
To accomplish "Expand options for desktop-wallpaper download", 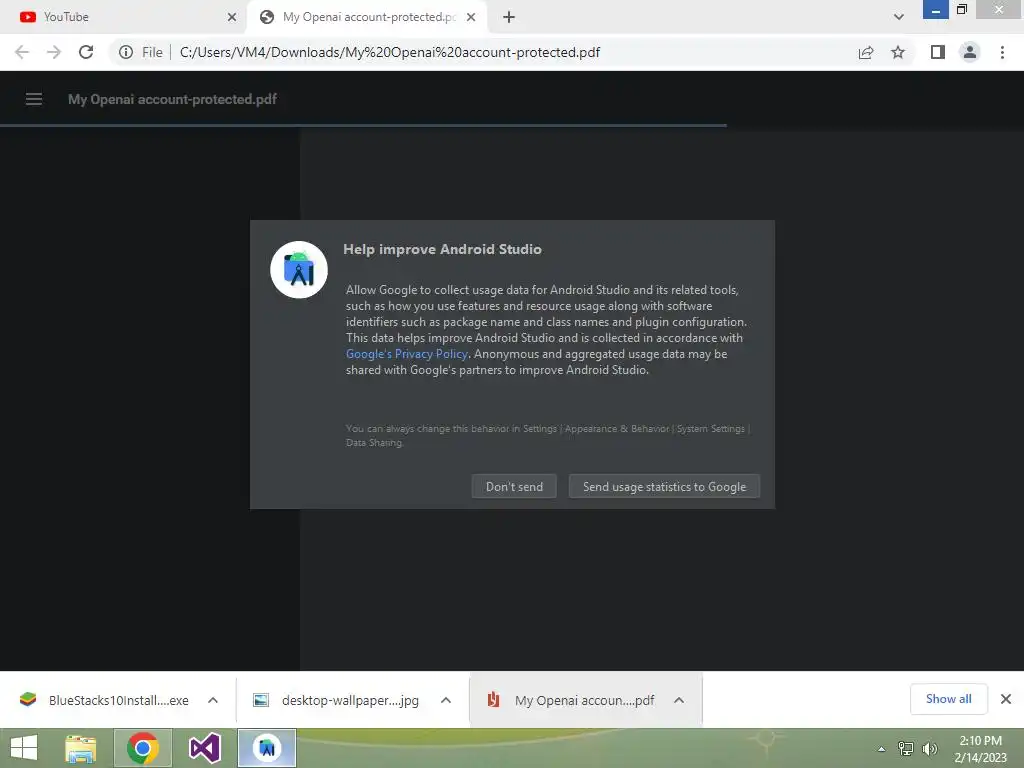I will [446, 700].
